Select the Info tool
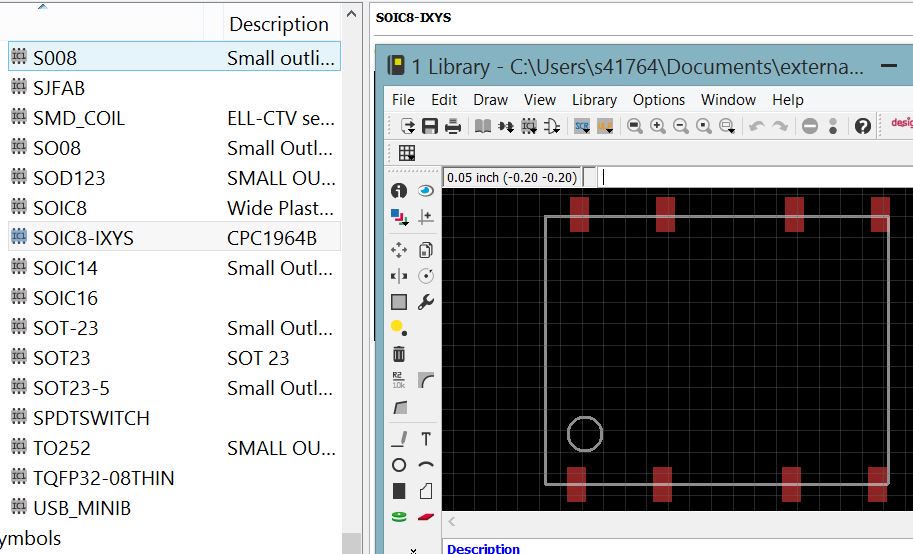This screenshot has height=554, width=913. point(399,190)
